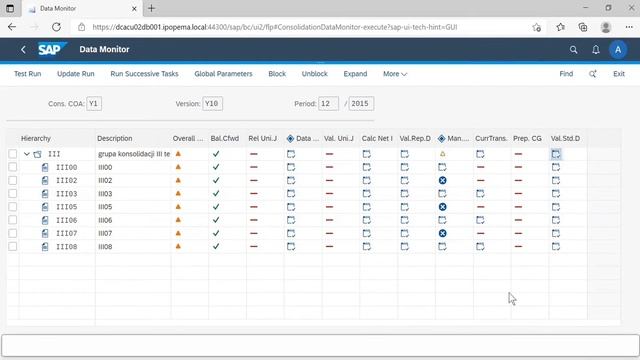The width and height of the screenshot is (640, 360).
Task: Click CurrTrans. status for III03
Action: pos(480,193)
